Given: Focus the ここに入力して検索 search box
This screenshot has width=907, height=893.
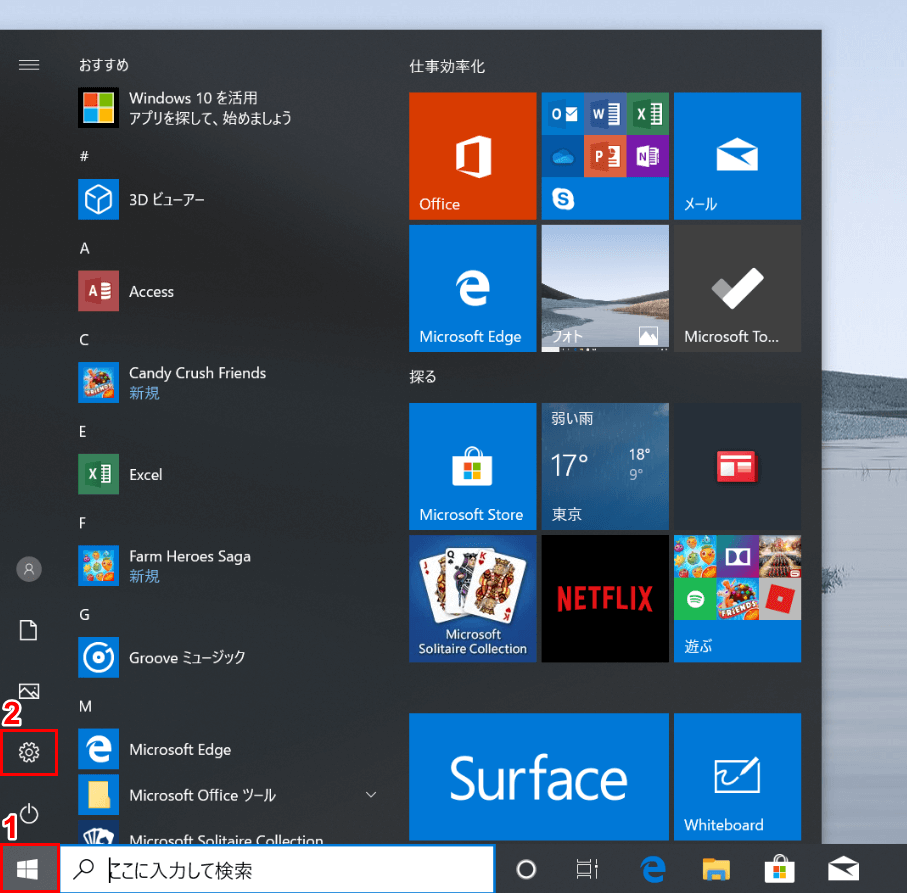Looking at the screenshot, I should coord(277,869).
